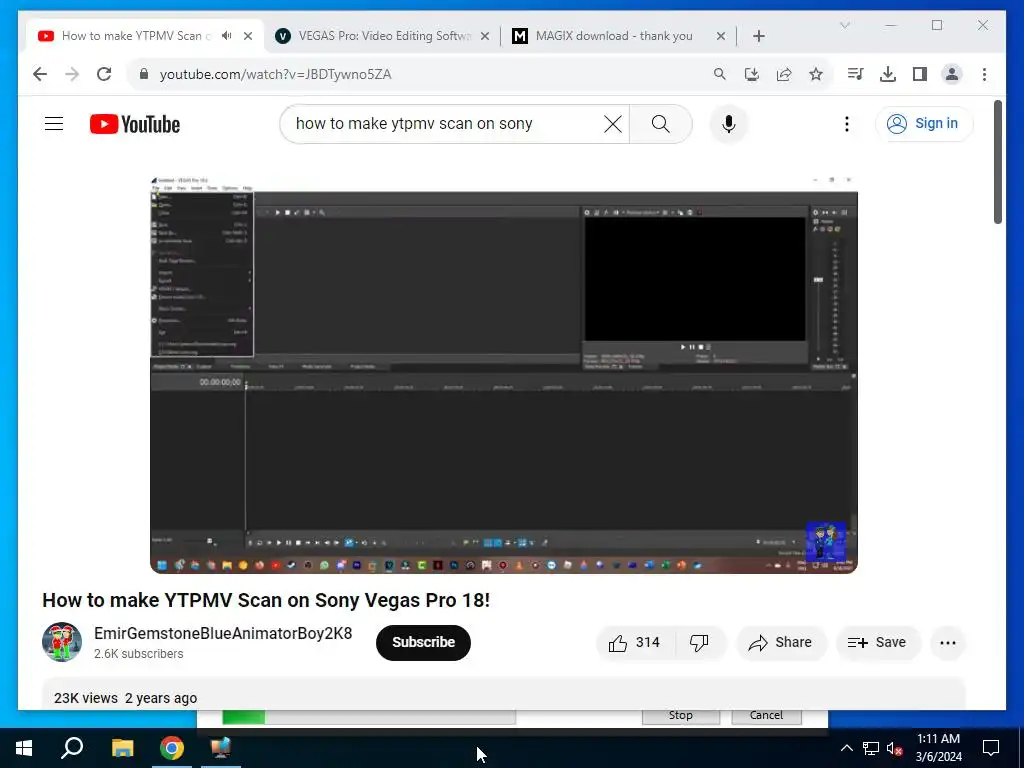Open YouTube settings three-dot menu
This screenshot has height=768, width=1024.
pyautogui.click(x=847, y=123)
